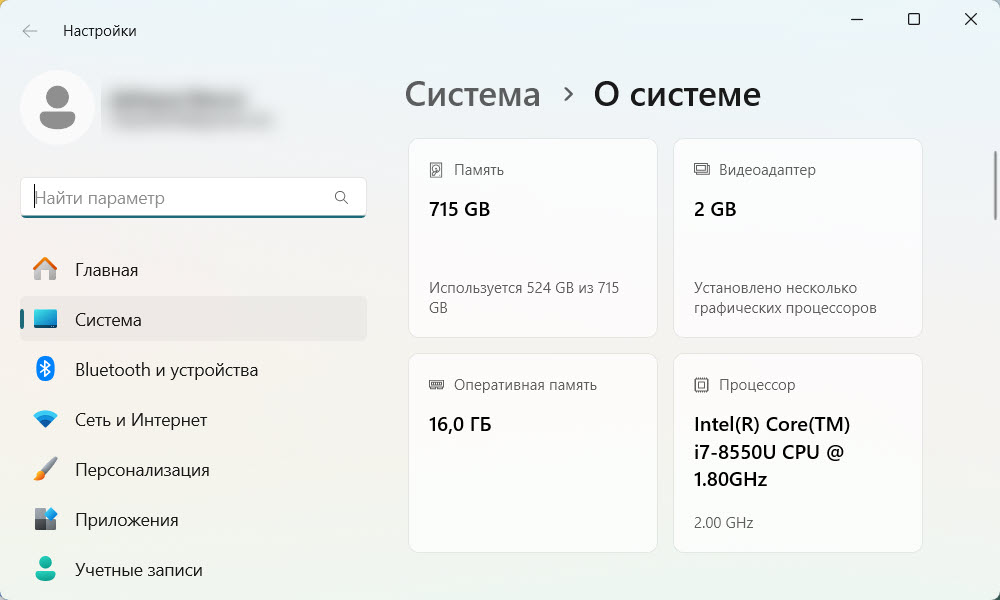This screenshot has height=600, width=1000.
Task: Open the Система breadcrumb link
Action: pos(472,93)
